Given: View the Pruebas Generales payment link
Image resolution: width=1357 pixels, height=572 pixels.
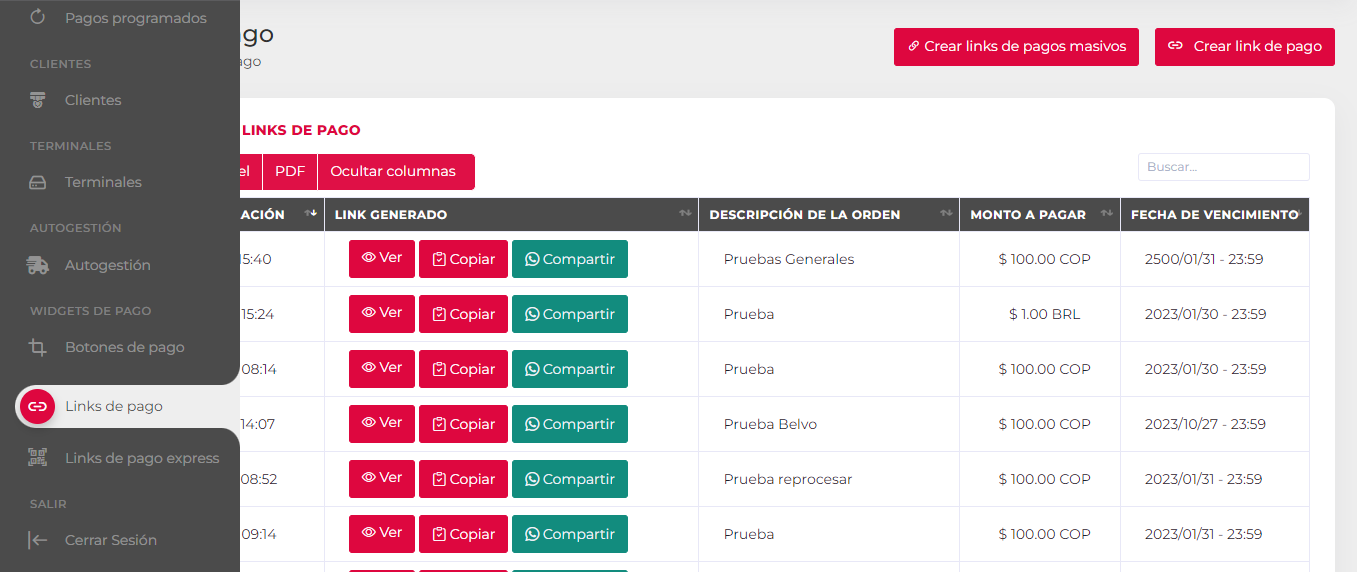Looking at the screenshot, I should tap(381, 259).
